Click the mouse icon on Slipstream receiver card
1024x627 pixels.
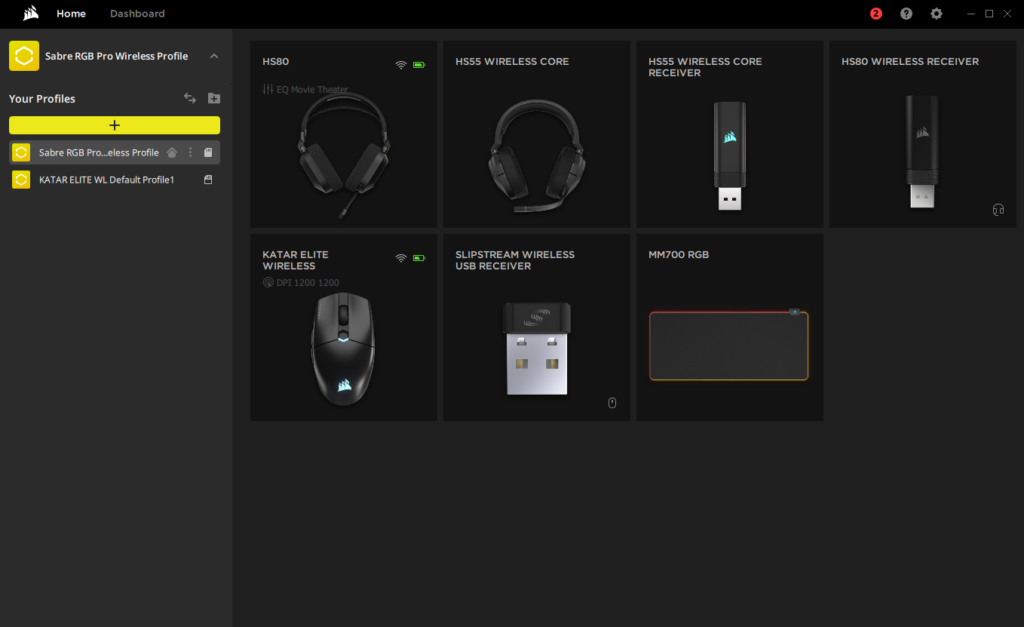612,403
